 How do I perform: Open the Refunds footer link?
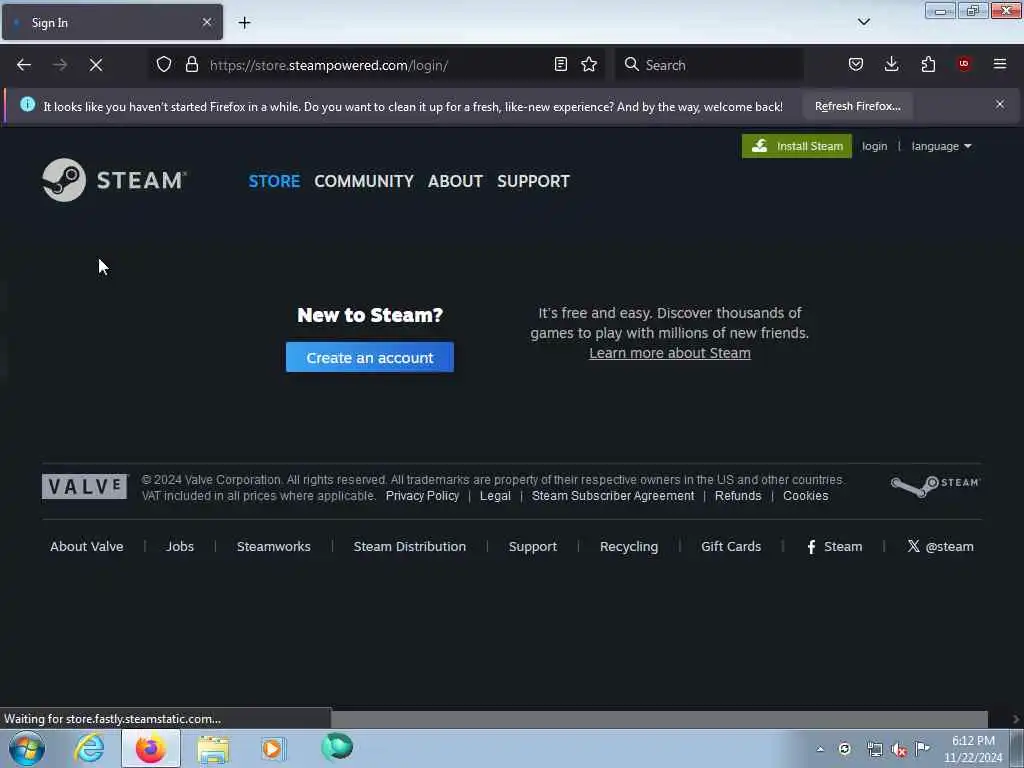pyautogui.click(x=738, y=496)
